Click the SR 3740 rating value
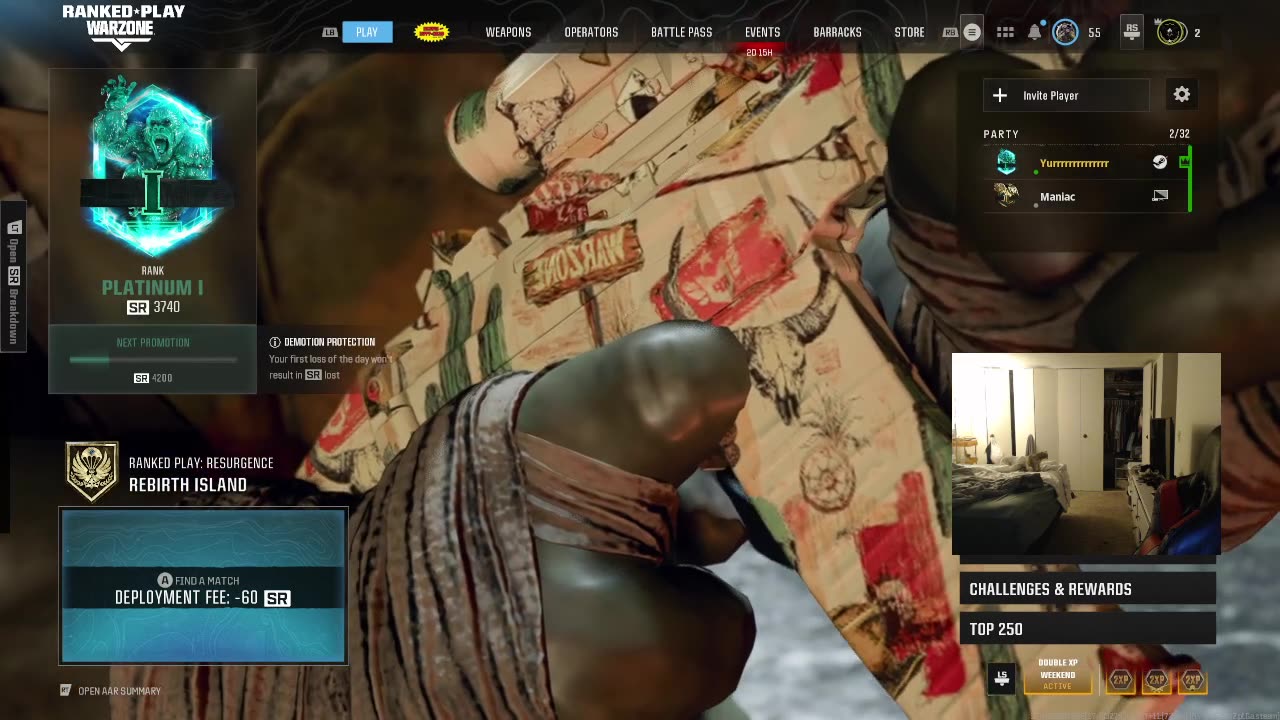The image size is (1280, 720). point(153,307)
